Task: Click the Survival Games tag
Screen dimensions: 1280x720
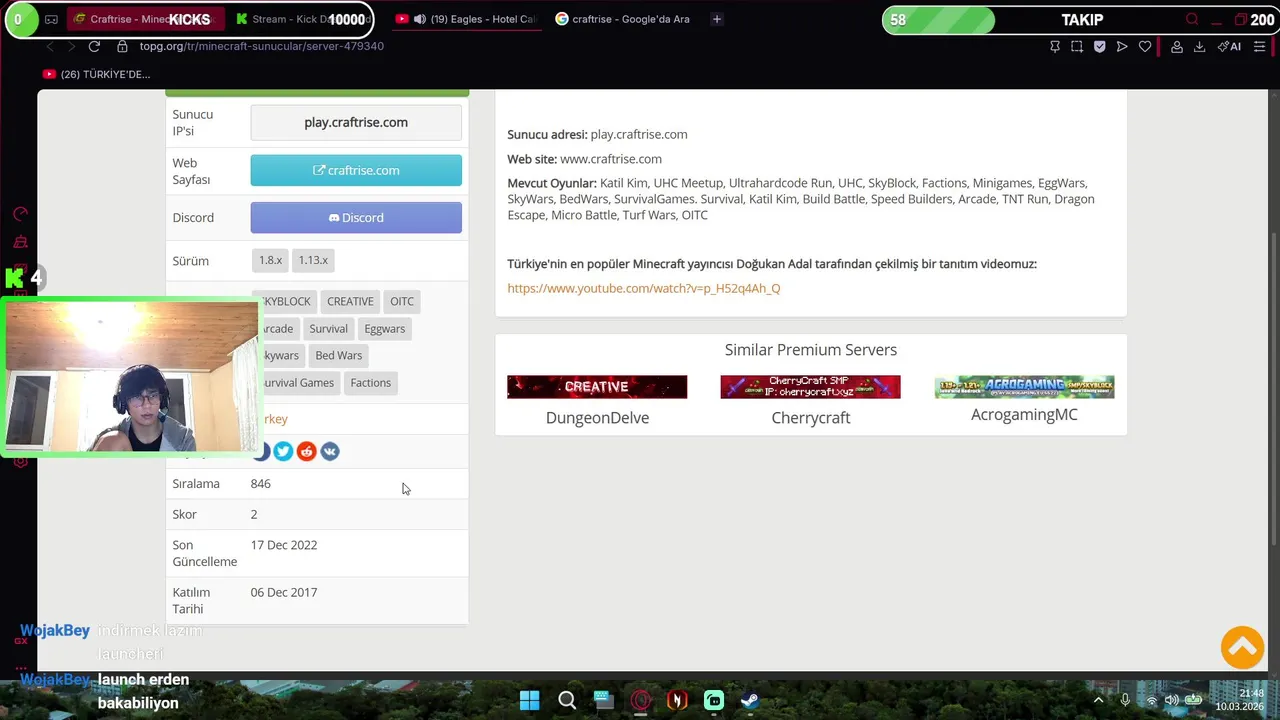Action: pos(298,382)
